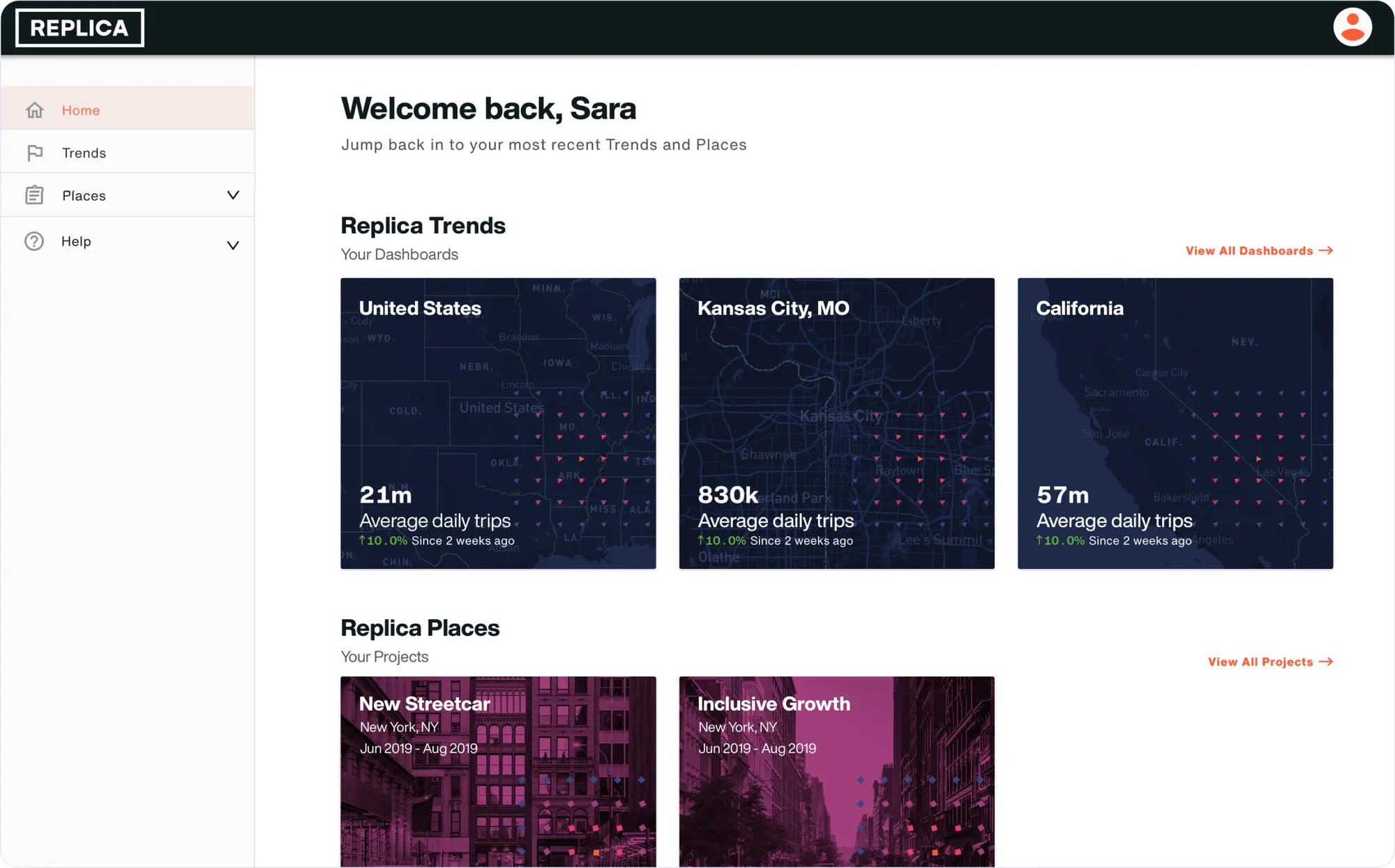Follow the View All Dashboards link
The image size is (1395, 868).
(x=1259, y=250)
